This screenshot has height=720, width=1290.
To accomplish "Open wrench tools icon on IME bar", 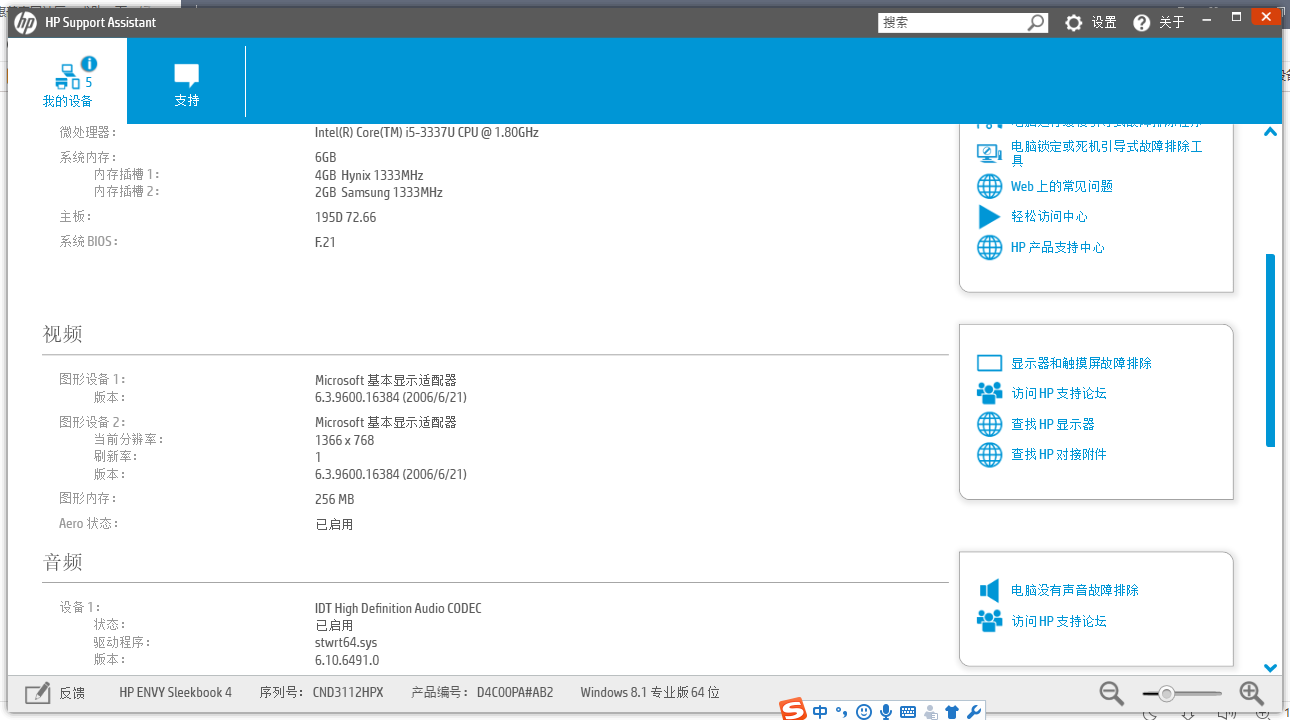I will (x=973, y=712).
